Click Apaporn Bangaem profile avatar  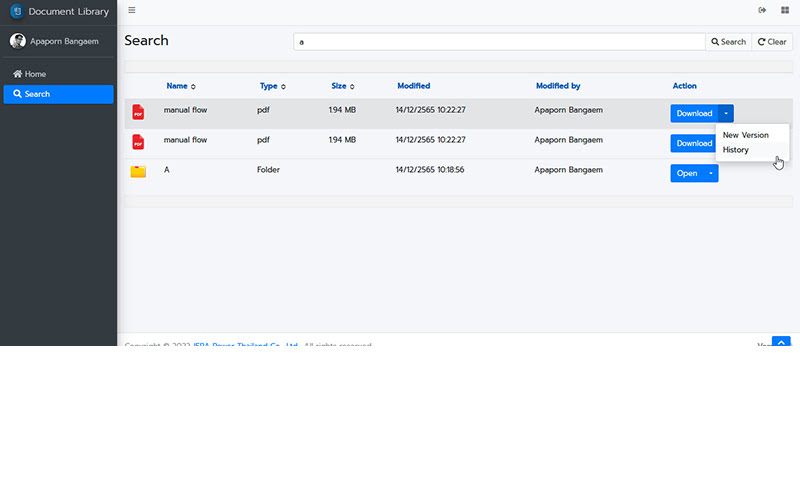click(18, 41)
